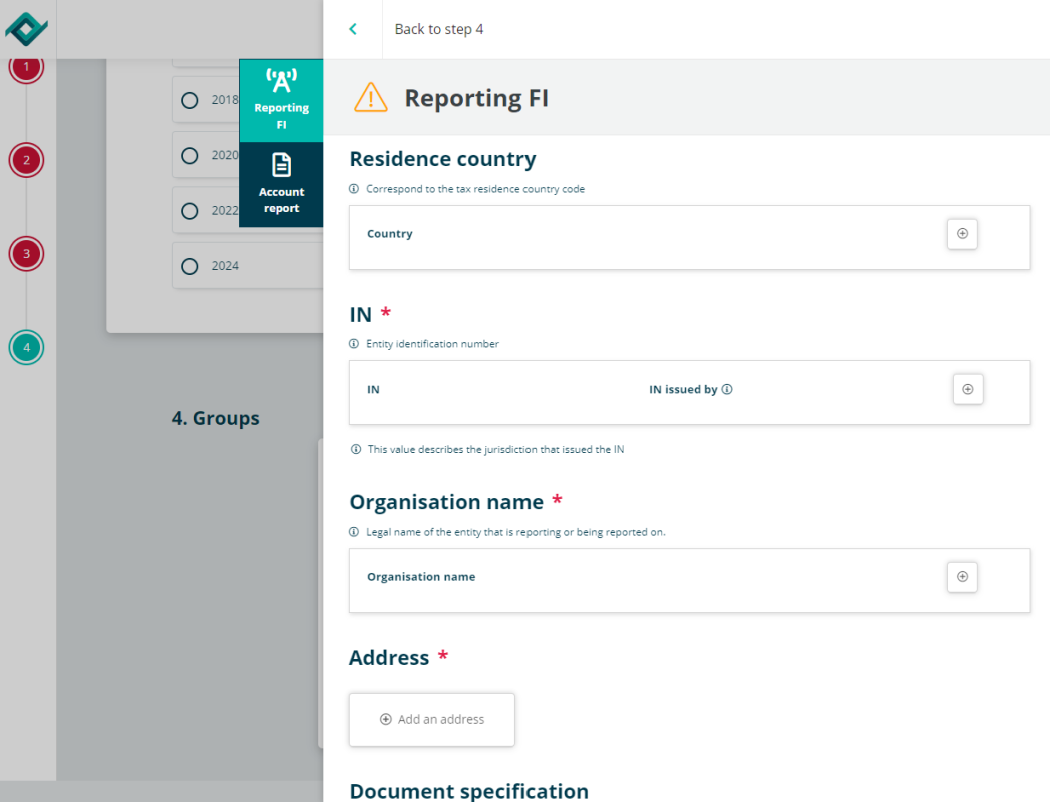Select the 2024 radio button
The height and width of the screenshot is (802, 1050).
(190, 266)
